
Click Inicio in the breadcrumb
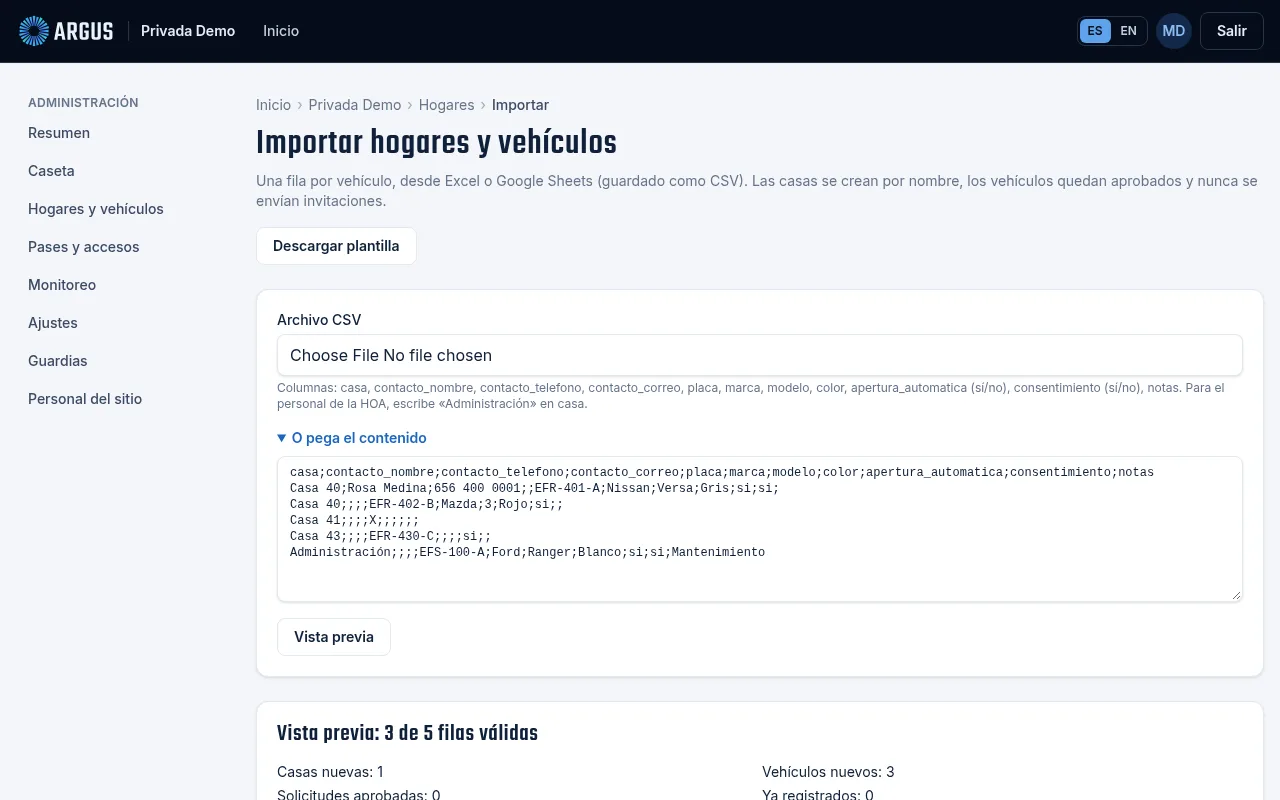[x=273, y=105]
